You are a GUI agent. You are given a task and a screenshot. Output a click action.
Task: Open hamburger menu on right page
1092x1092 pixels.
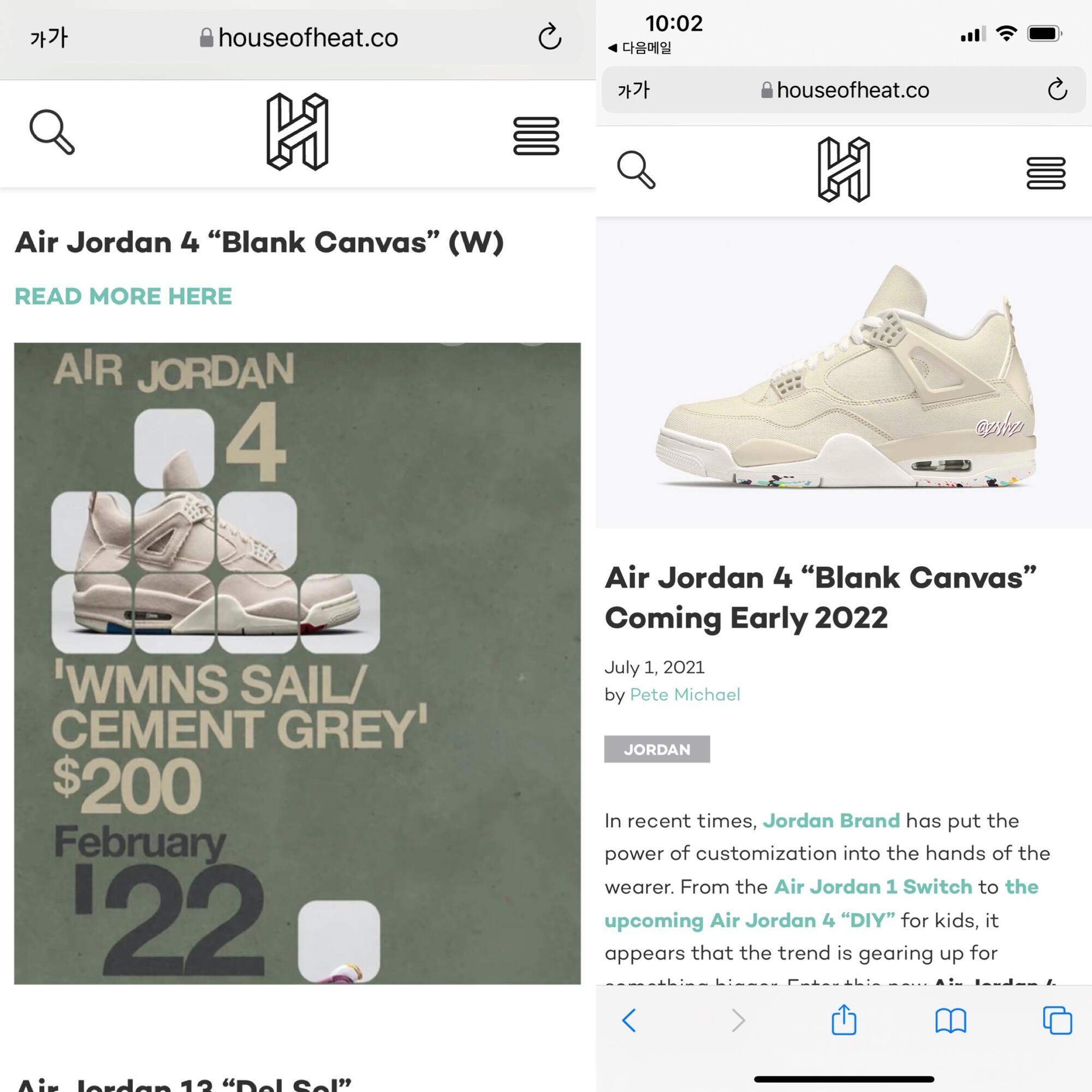(x=1046, y=173)
